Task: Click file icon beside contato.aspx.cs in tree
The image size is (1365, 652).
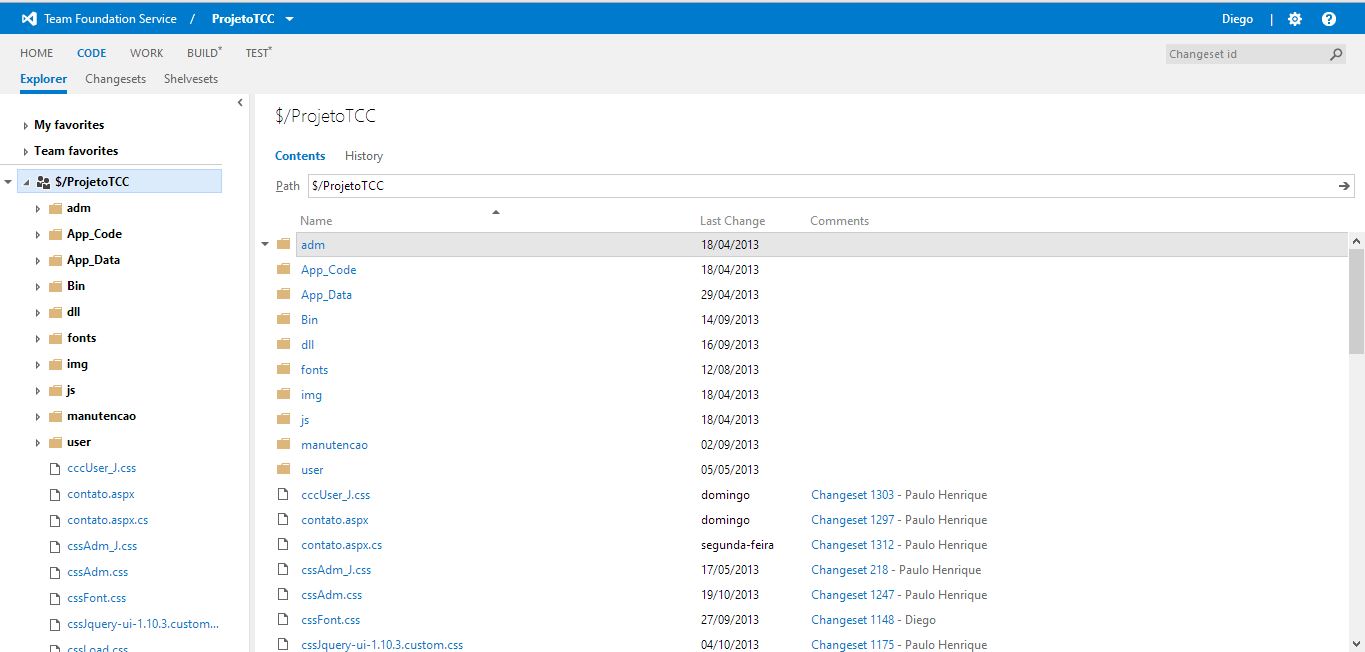Action: [x=55, y=520]
